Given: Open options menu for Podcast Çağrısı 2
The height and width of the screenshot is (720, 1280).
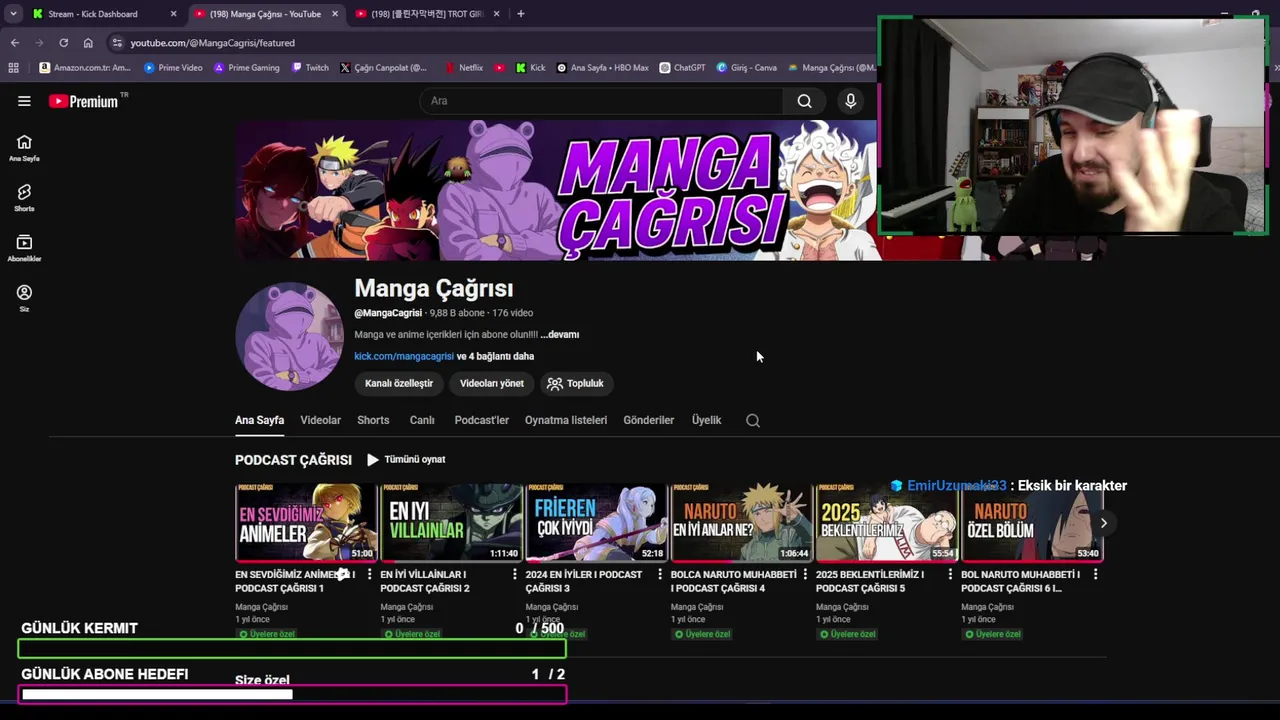Looking at the screenshot, I should point(515,575).
